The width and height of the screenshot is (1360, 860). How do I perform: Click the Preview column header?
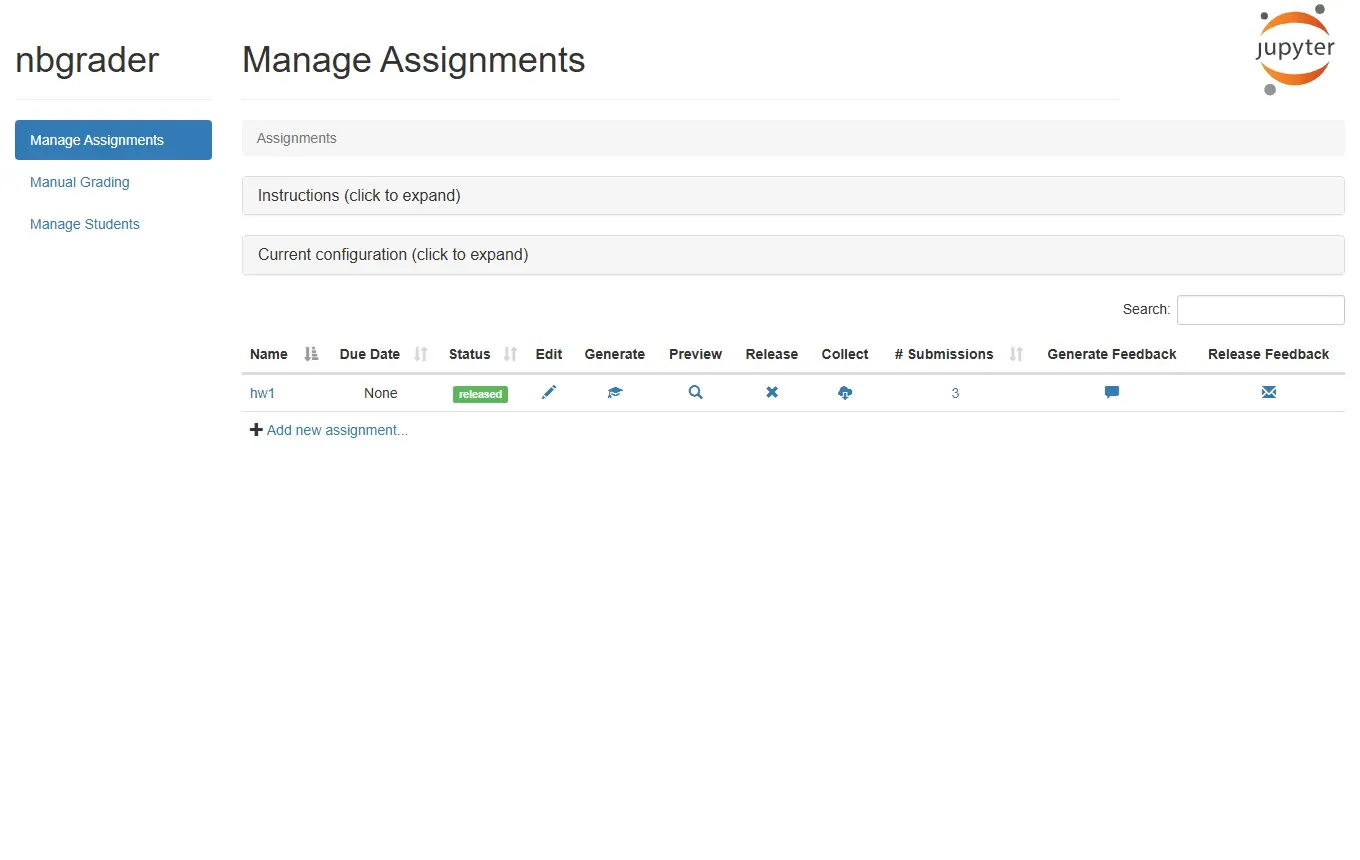click(696, 354)
